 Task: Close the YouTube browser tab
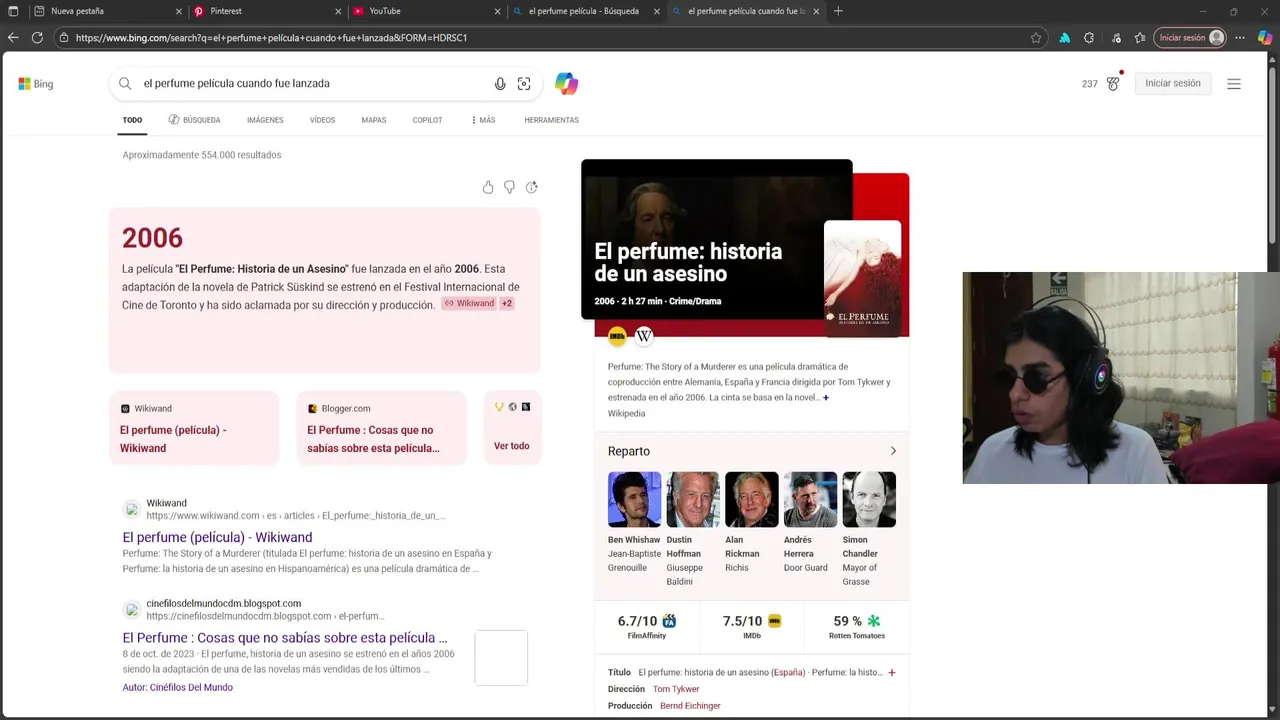pyautogui.click(x=498, y=11)
